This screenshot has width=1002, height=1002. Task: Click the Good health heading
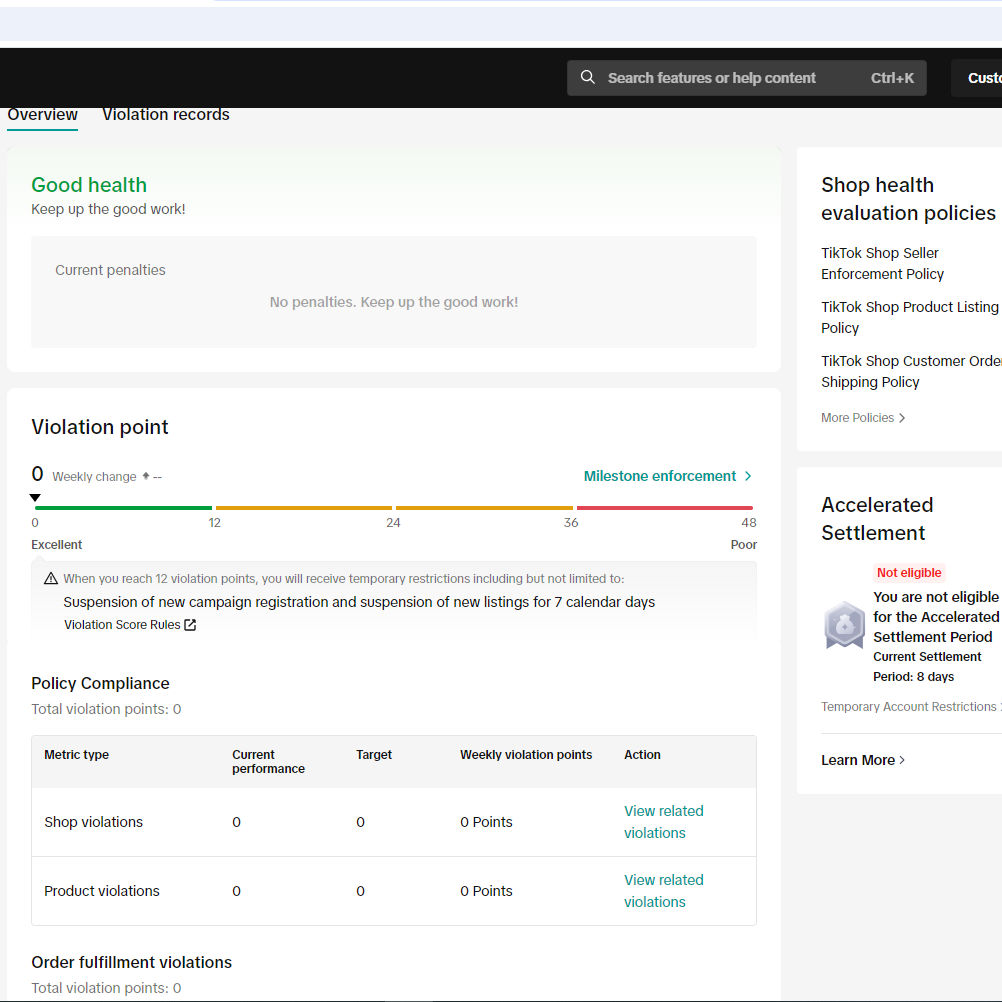pyautogui.click(x=89, y=185)
